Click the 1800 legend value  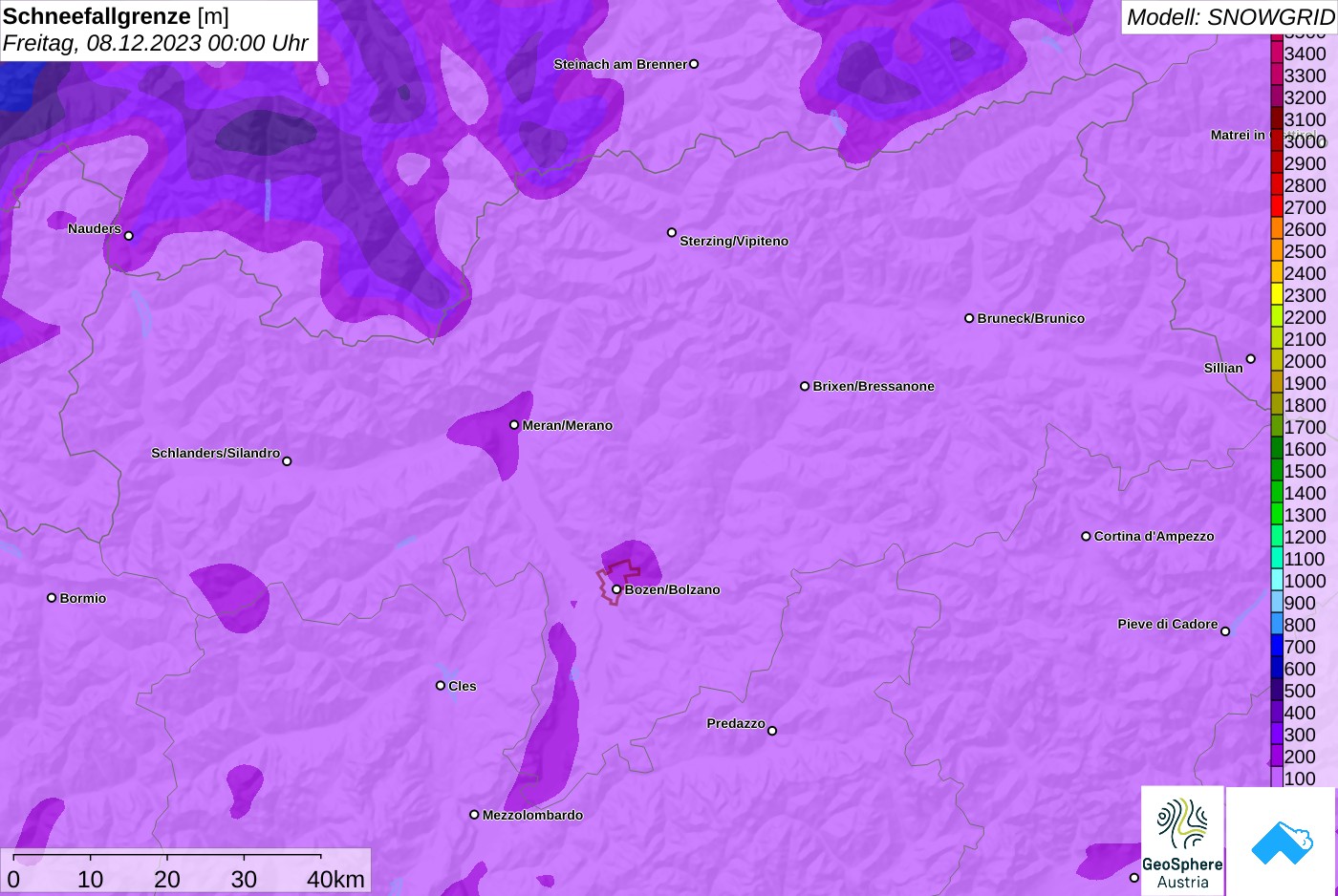tap(1306, 405)
